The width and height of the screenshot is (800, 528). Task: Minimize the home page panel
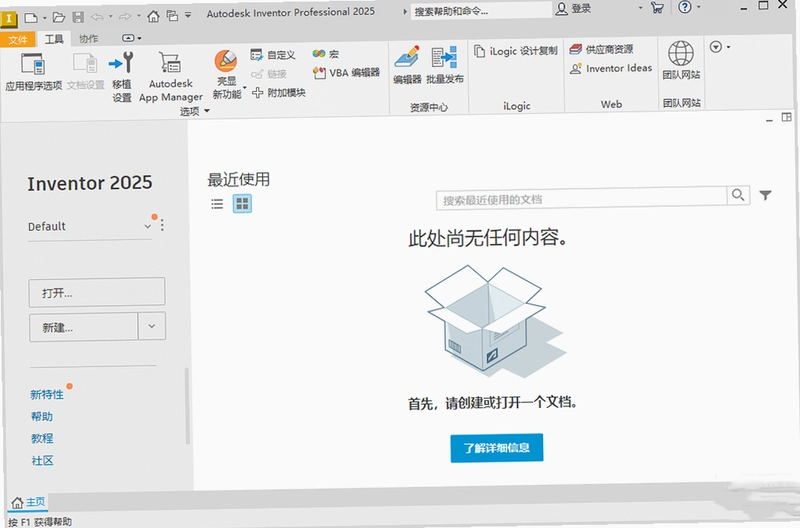click(x=769, y=119)
